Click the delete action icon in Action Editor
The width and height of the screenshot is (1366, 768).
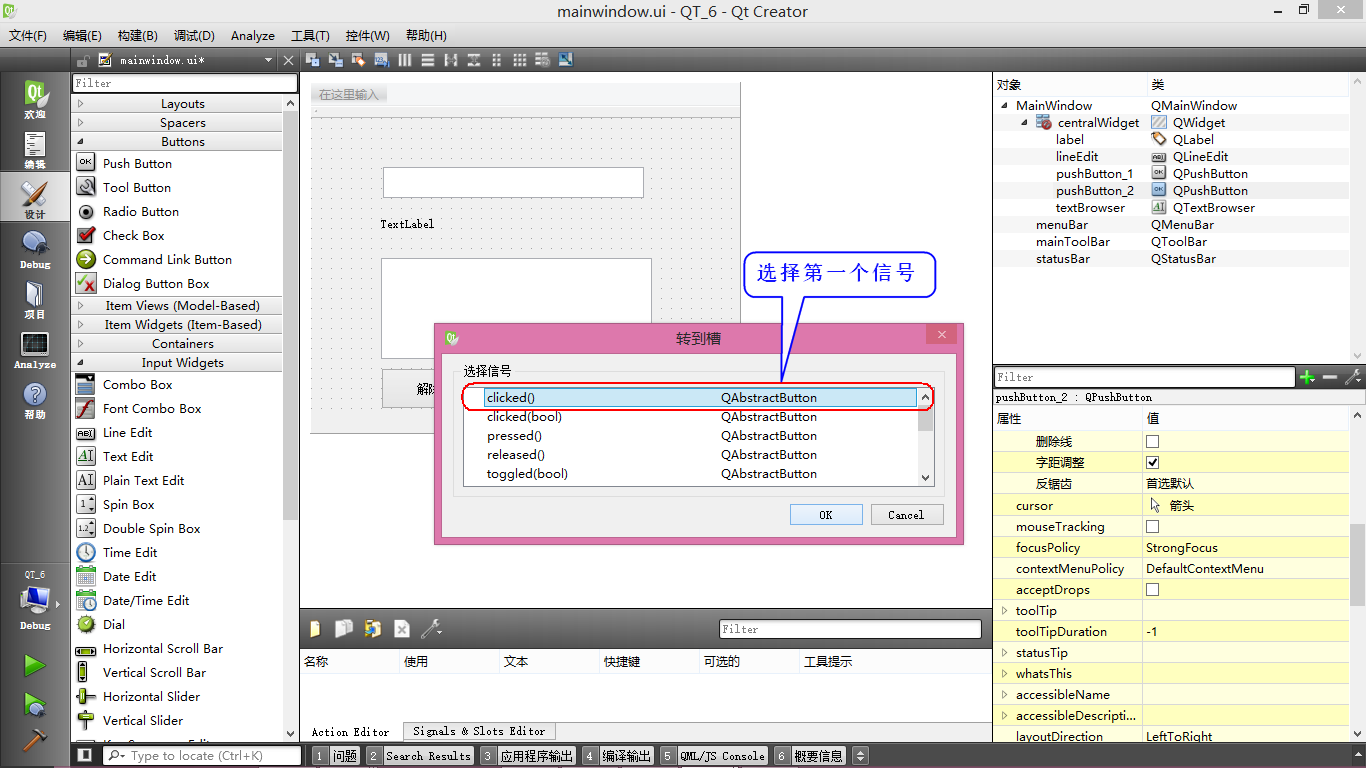point(402,629)
